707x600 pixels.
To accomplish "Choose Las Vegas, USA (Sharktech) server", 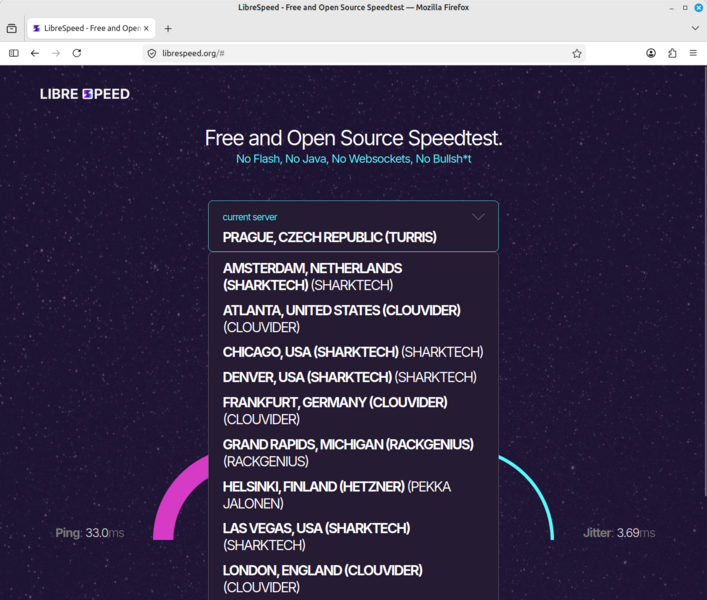I will (x=354, y=537).
